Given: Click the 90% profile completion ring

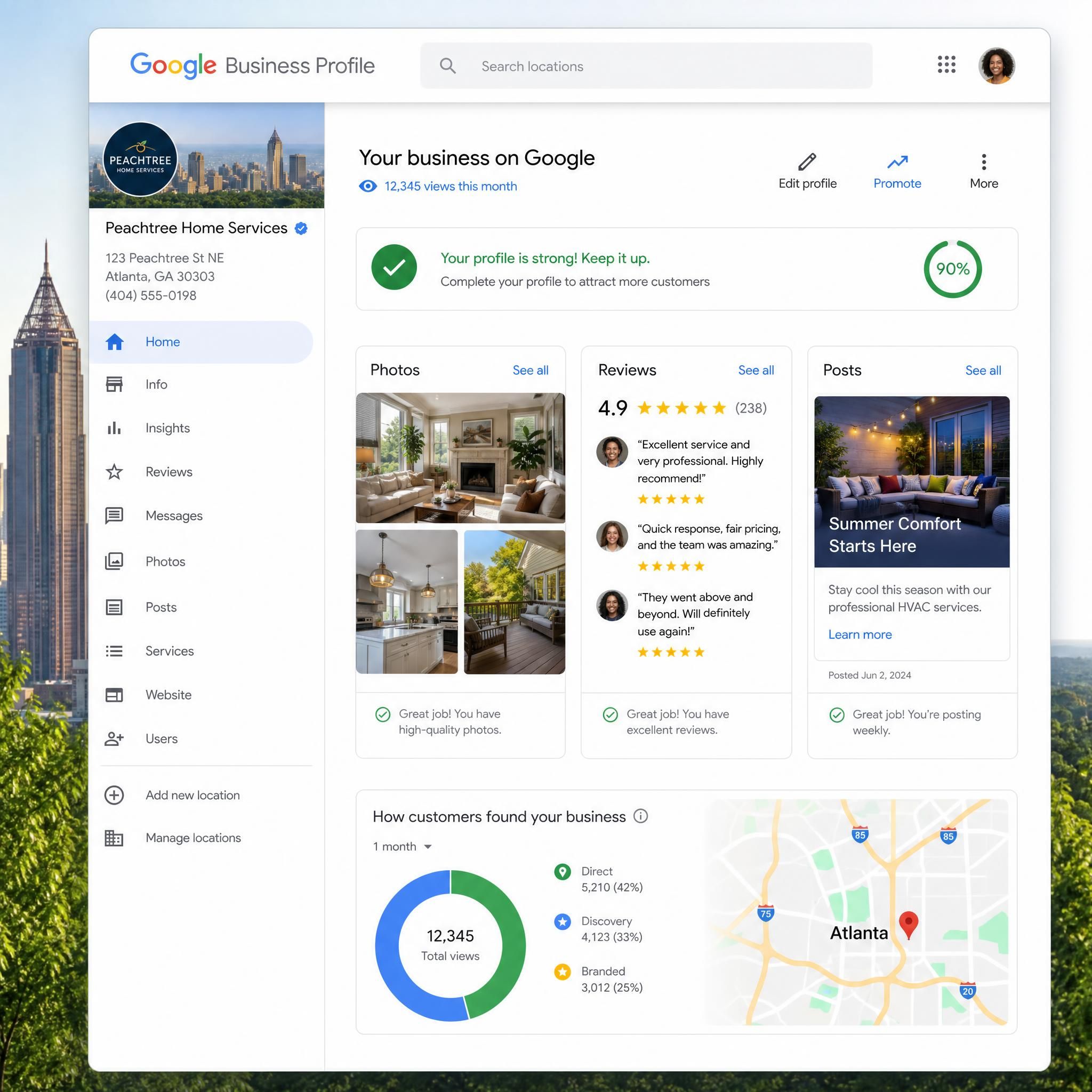Looking at the screenshot, I should [x=952, y=269].
